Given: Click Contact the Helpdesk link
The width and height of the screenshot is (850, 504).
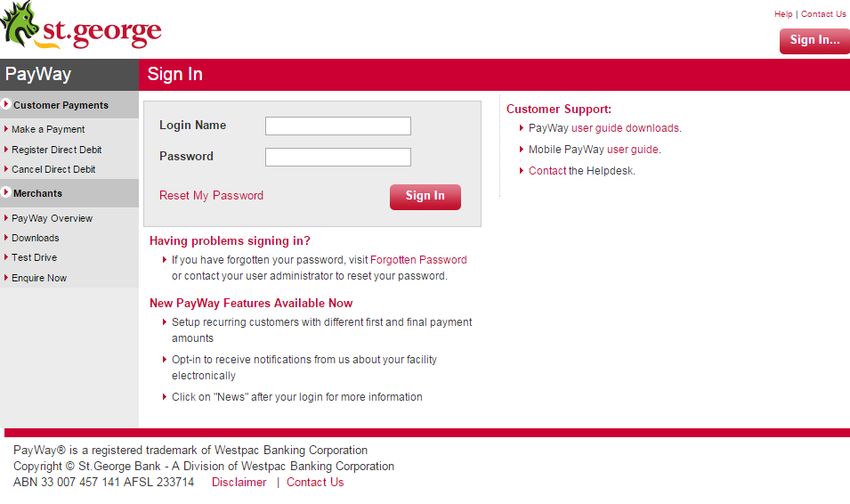Looking at the screenshot, I should pyautogui.click(x=547, y=171).
